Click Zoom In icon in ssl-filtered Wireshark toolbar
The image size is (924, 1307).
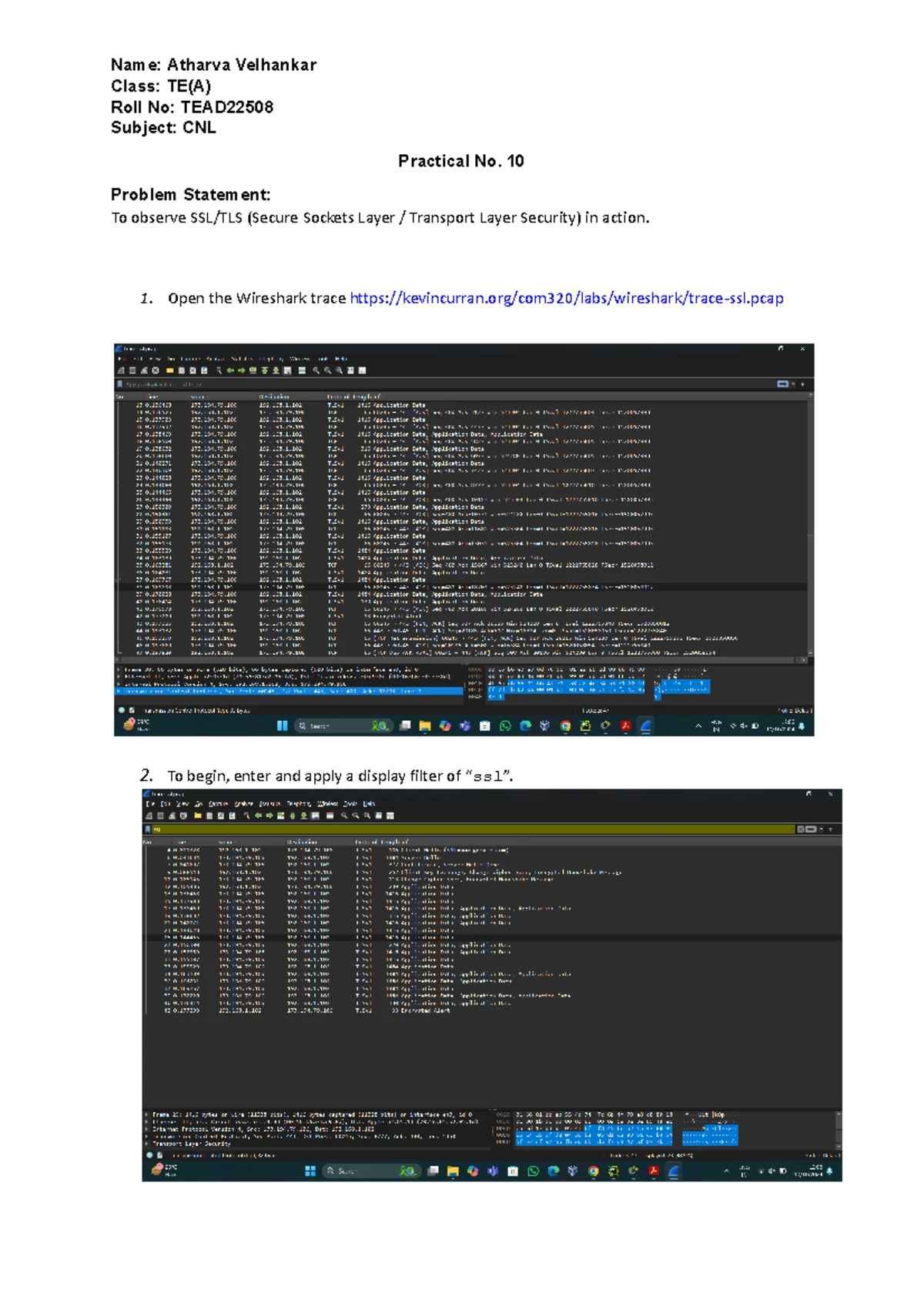click(345, 816)
